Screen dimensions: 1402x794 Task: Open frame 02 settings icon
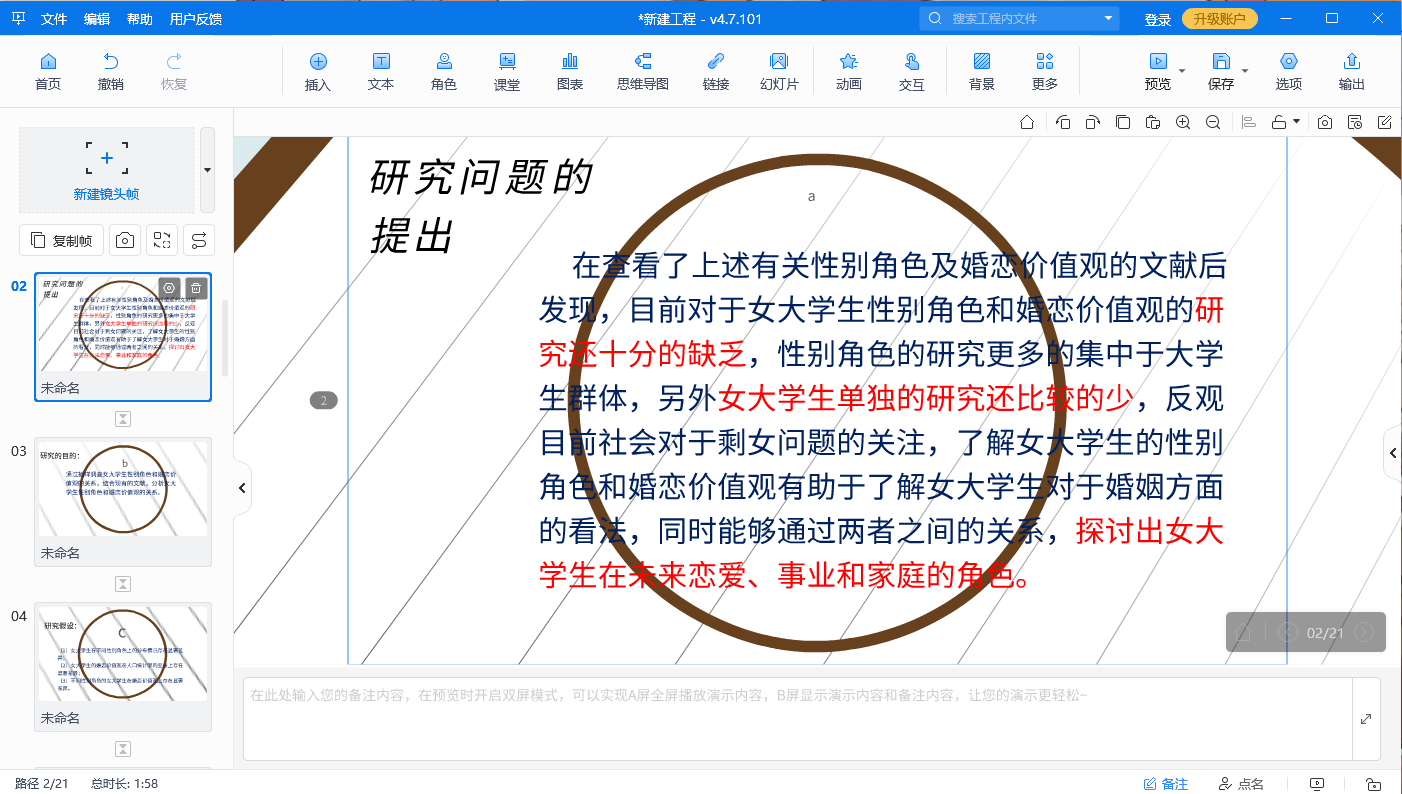(169, 288)
